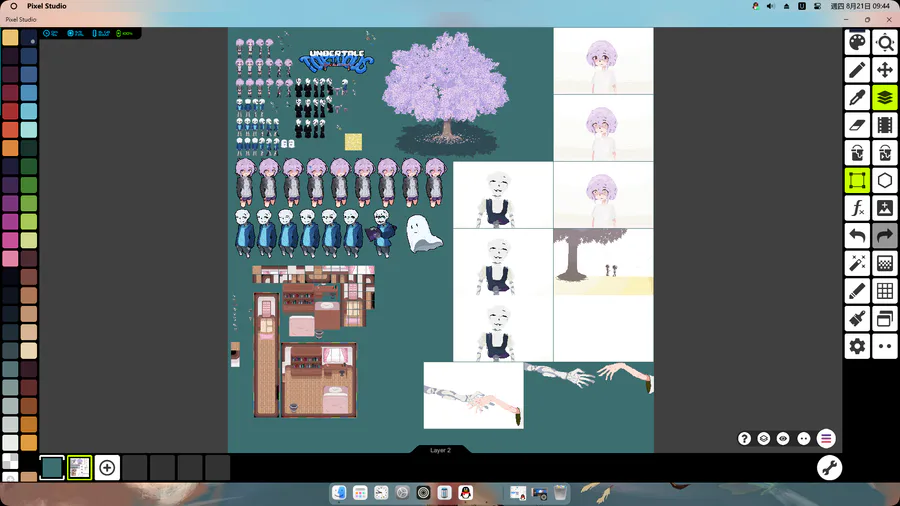Image resolution: width=900 pixels, height=506 pixels.
Task: Select the pattern bucket fill tool
Action: (x=885, y=153)
